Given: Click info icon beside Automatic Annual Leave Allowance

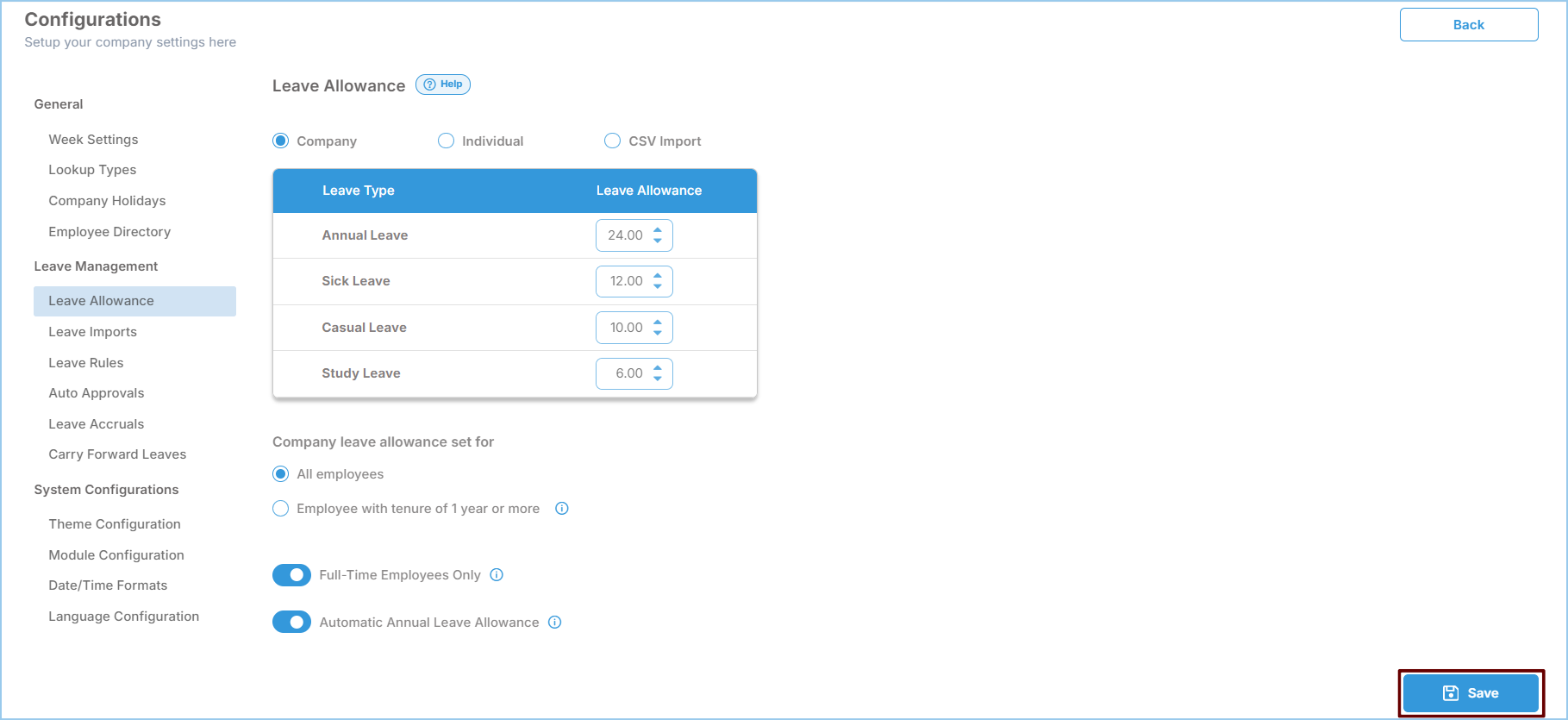Looking at the screenshot, I should 555,623.
